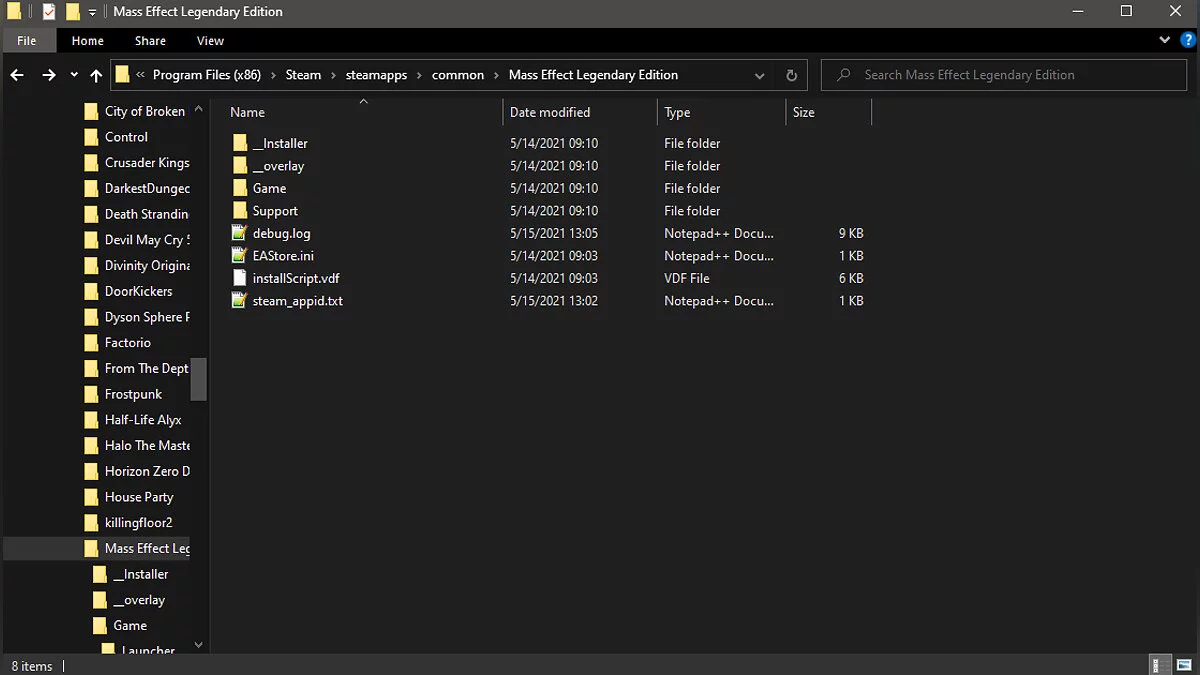Switch to Details view layout
The height and width of the screenshot is (675, 1200).
(x=1159, y=665)
